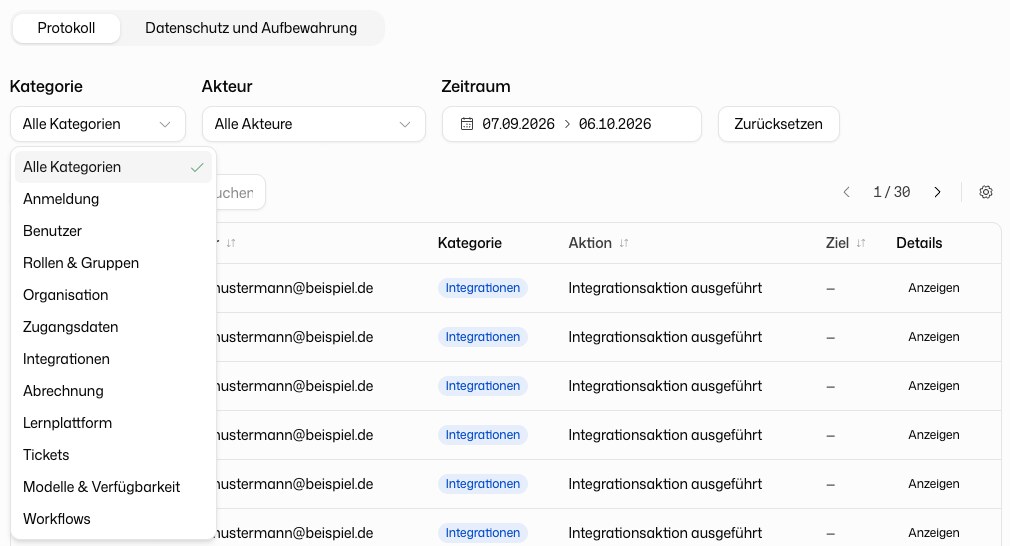The width and height of the screenshot is (1010, 546).
Task: Switch to Protokoll tab
Action: [66, 28]
